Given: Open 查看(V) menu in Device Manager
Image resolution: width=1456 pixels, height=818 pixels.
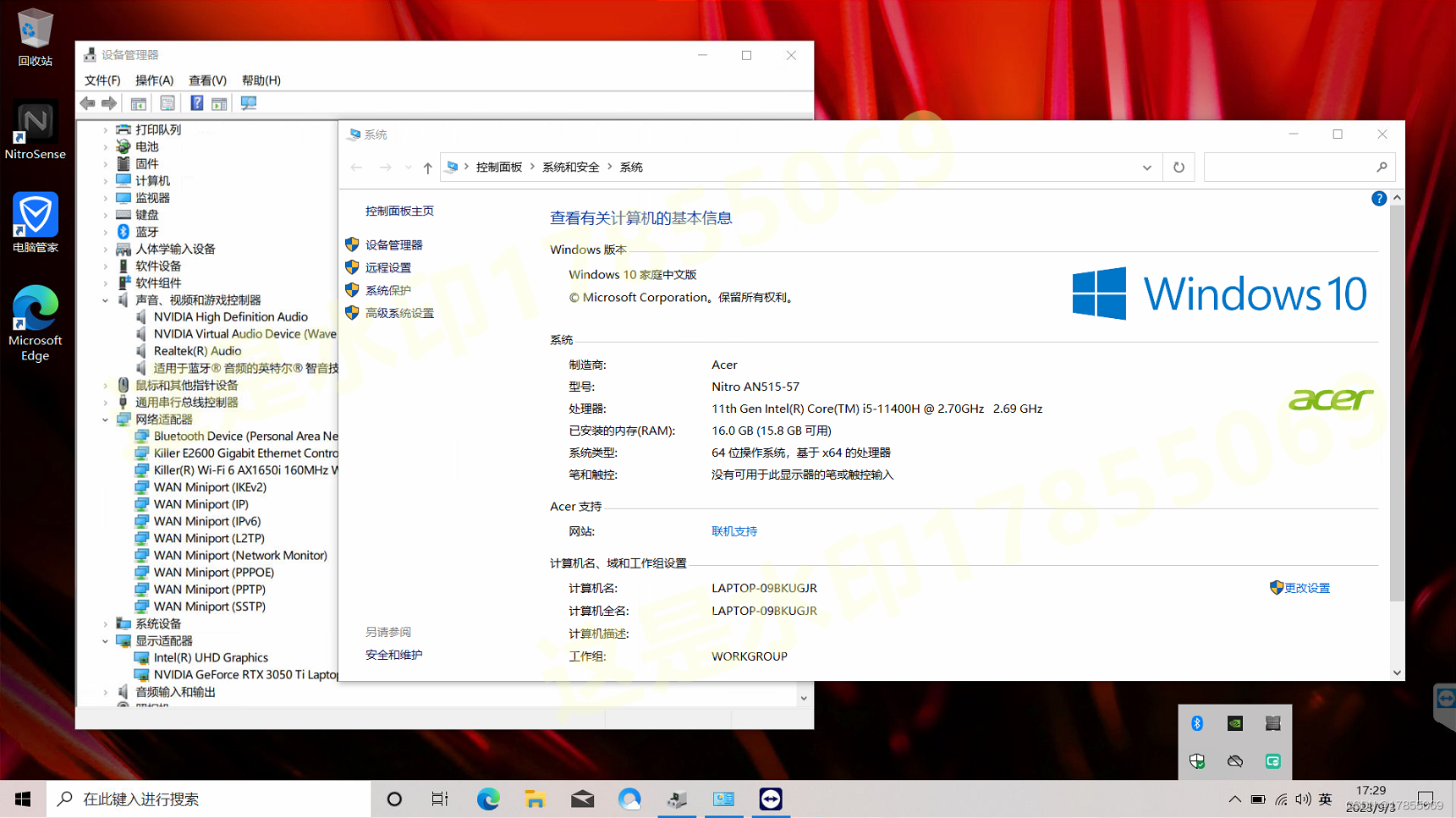Looking at the screenshot, I should (x=207, y=80).
